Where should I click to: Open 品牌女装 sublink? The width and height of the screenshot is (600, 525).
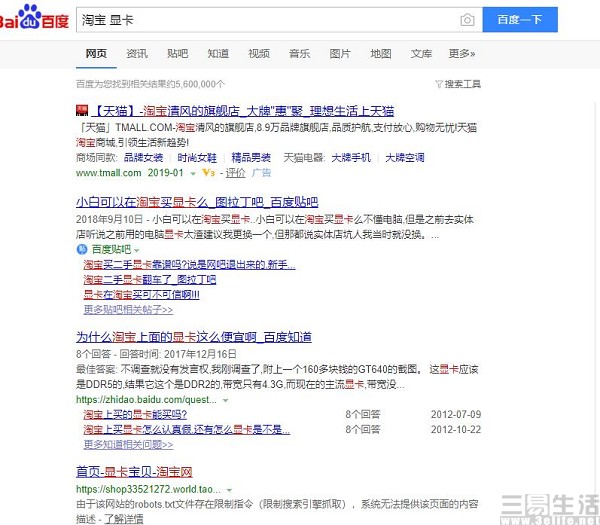[x=143, y=158]
